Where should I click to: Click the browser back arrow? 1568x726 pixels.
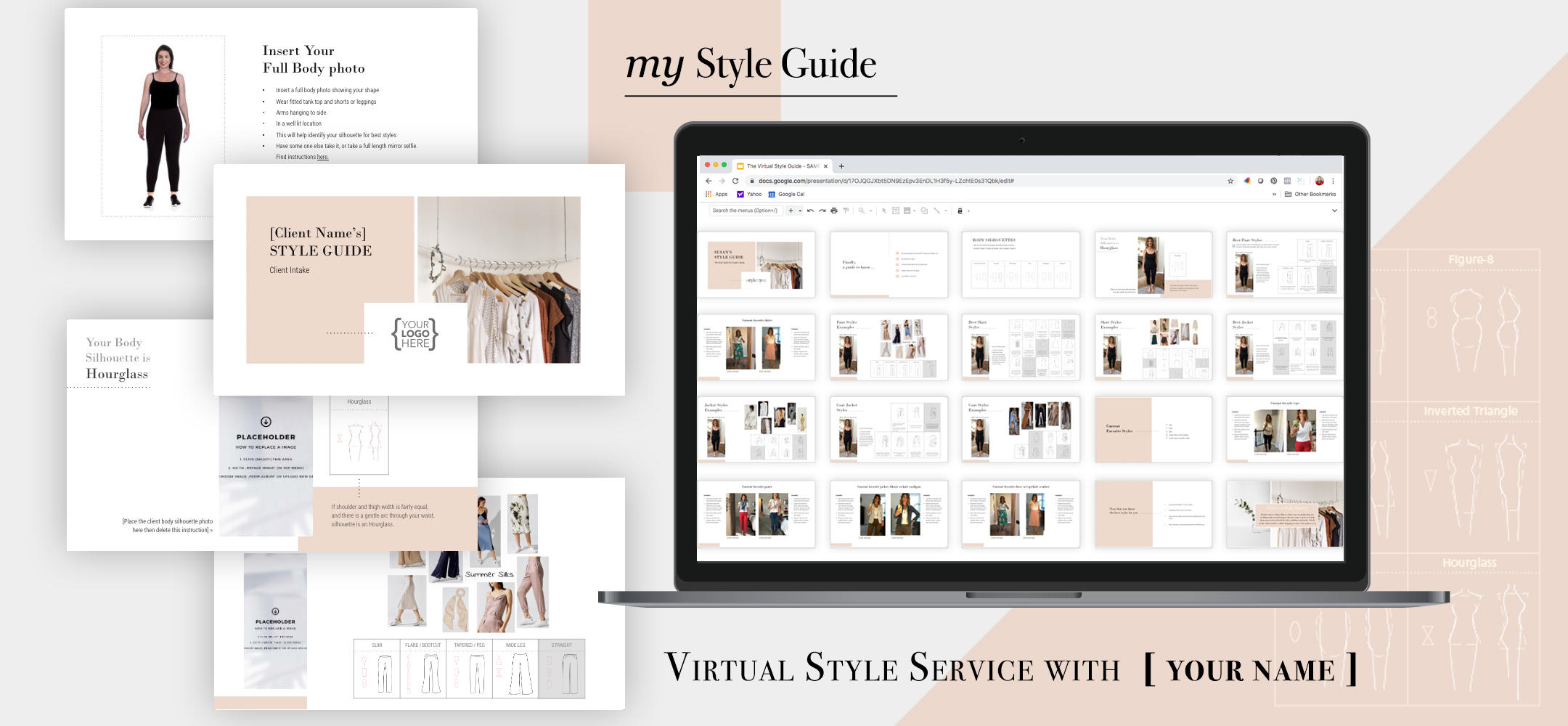tap(709, 181)
